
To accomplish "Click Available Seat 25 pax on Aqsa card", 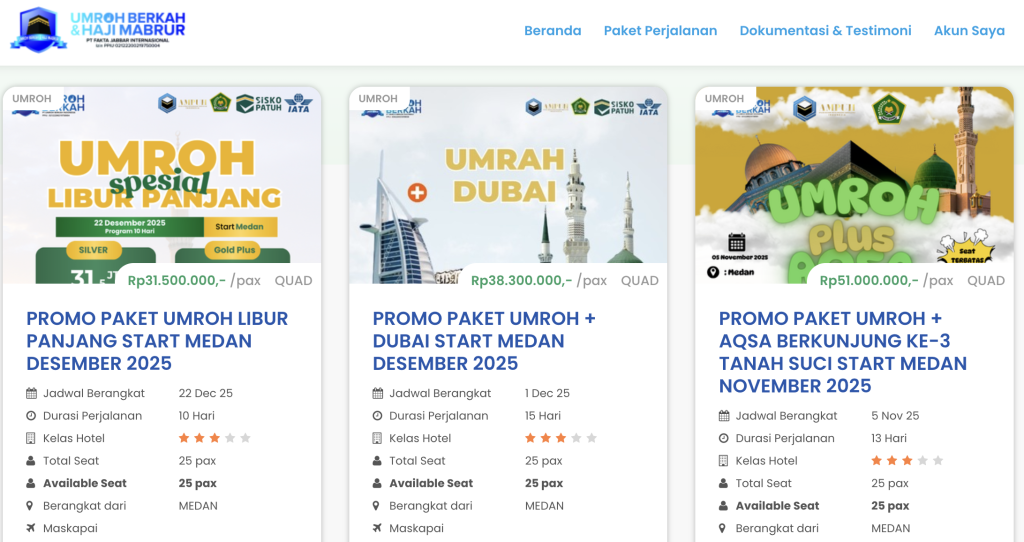I will [890, 506].
